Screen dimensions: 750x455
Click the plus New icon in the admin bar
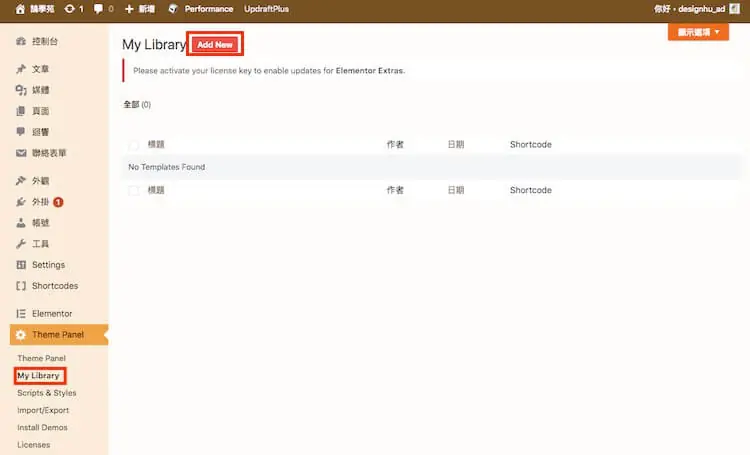pyautogui.click(x=129, y=9)
